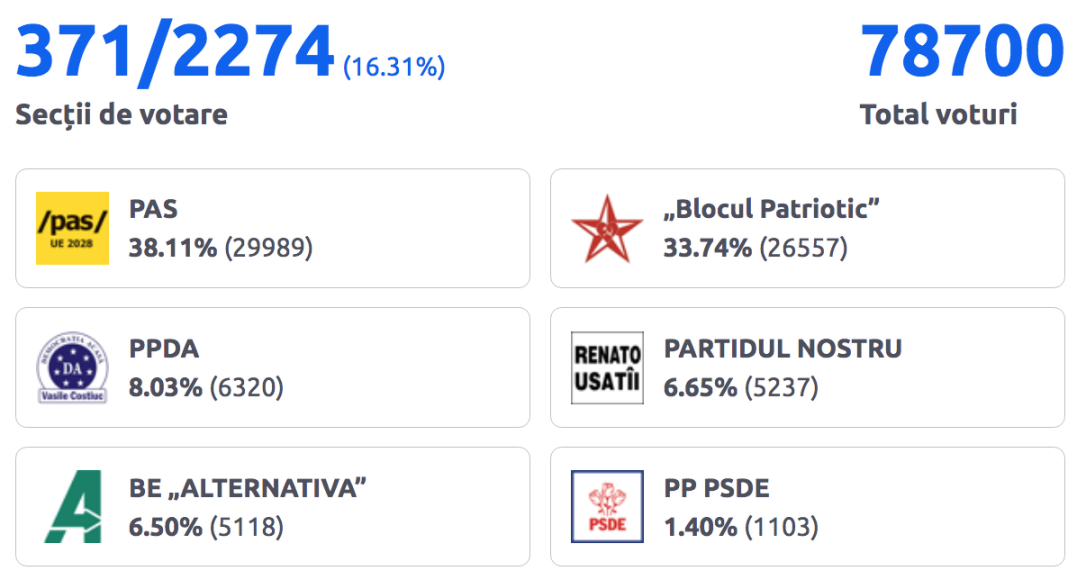Click the BE „ALTERNATIVA” heading
Screen dimensions: 1068x580
[248, 488]
